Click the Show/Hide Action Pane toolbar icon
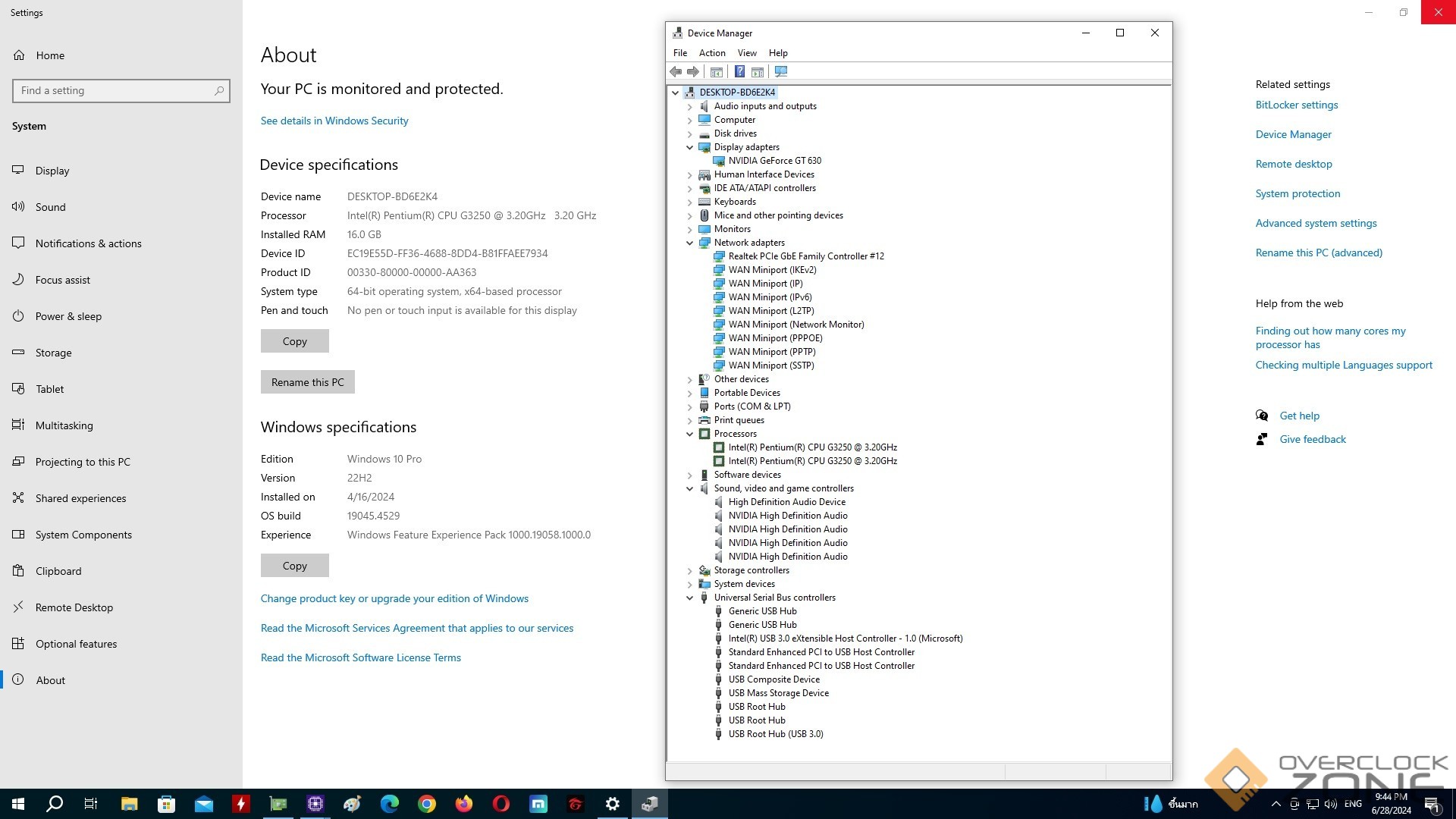Viewport: 1456px width, 819px height. pyautogui.click(x=758, y=71)
